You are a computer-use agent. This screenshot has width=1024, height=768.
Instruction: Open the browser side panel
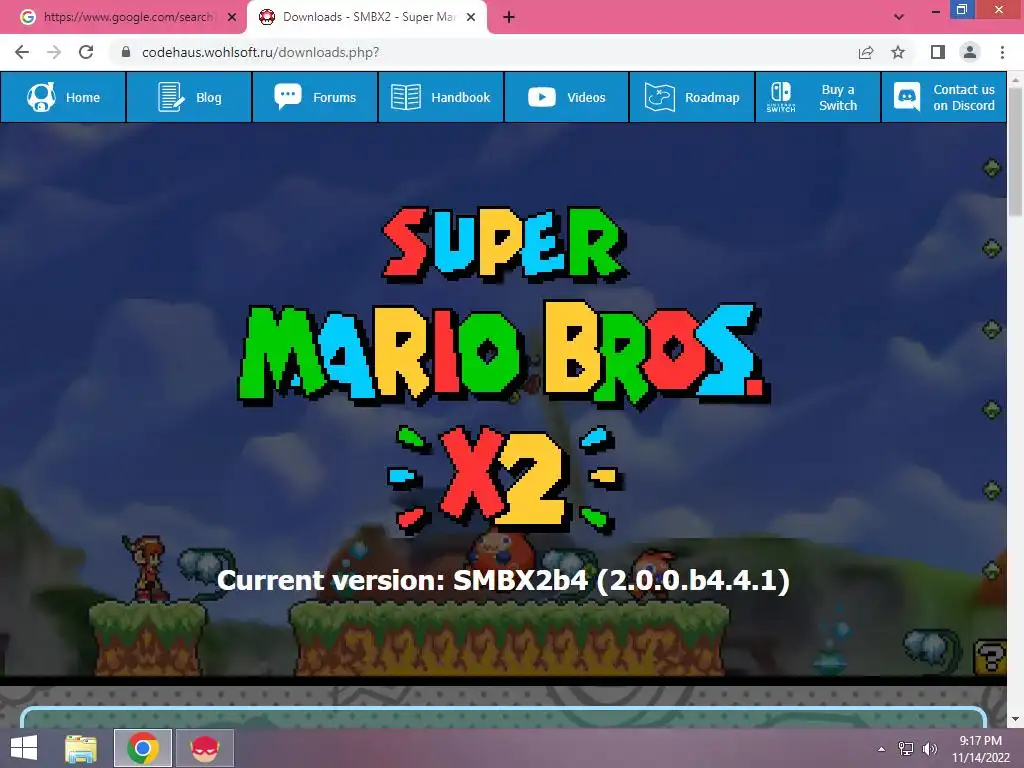point(938,52)
